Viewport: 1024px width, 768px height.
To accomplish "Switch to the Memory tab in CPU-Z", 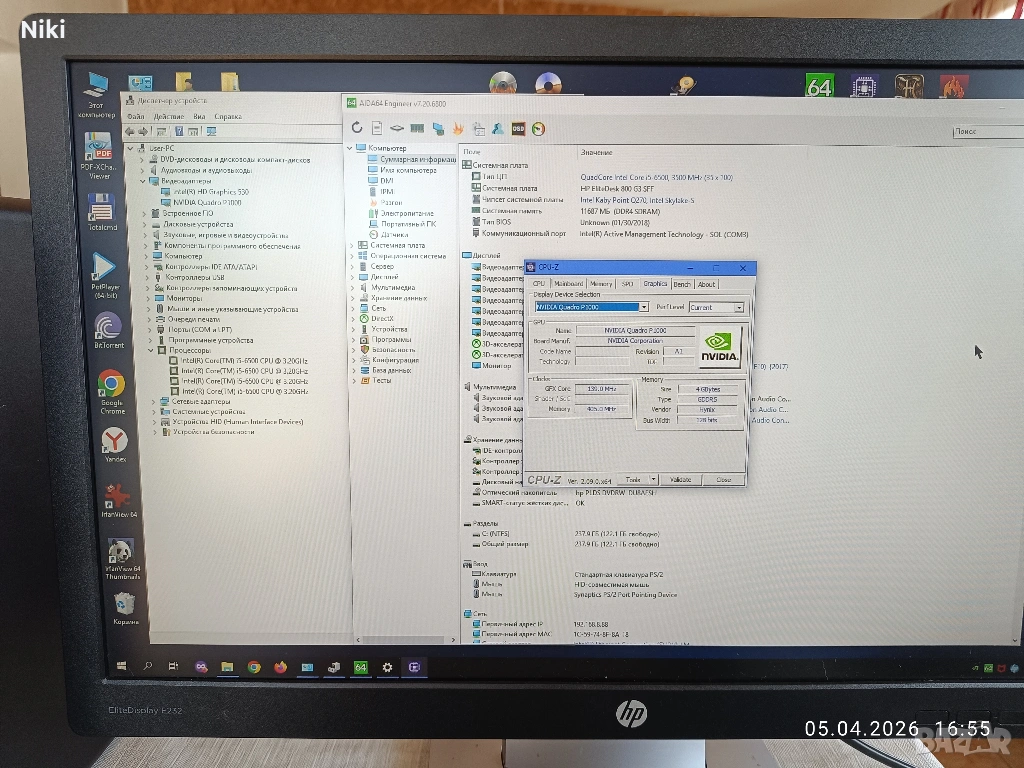I will (600, 284).
